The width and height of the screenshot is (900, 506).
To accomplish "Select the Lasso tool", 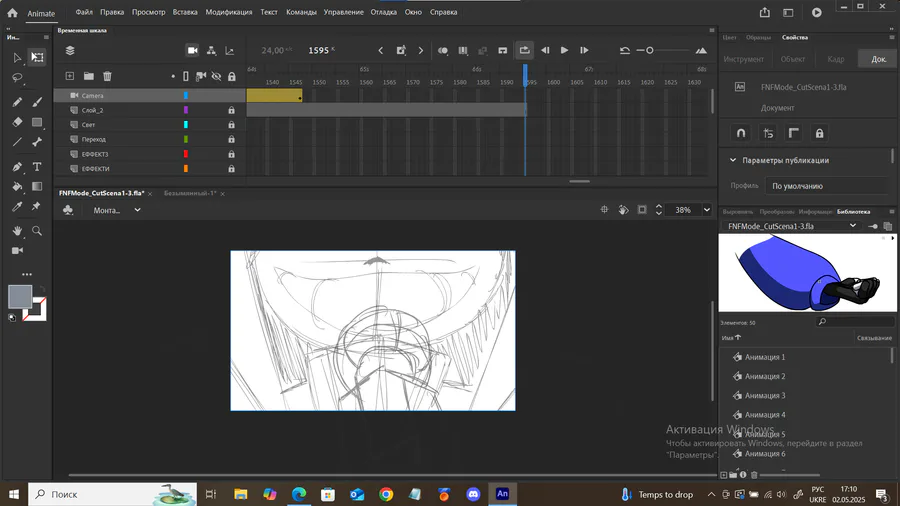I will coord(17,77).
